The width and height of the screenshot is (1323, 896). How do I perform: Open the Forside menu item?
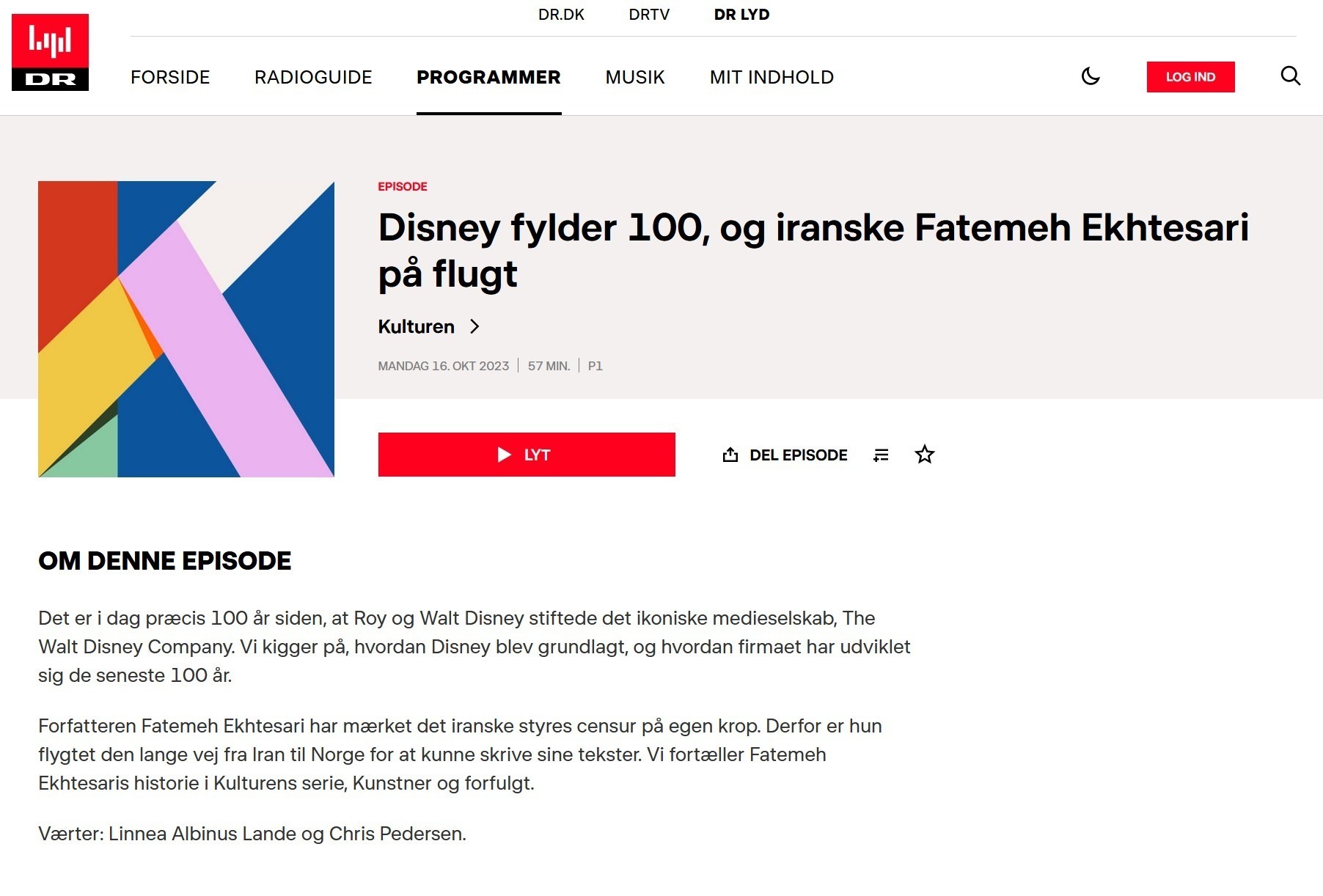pos(170,77)
